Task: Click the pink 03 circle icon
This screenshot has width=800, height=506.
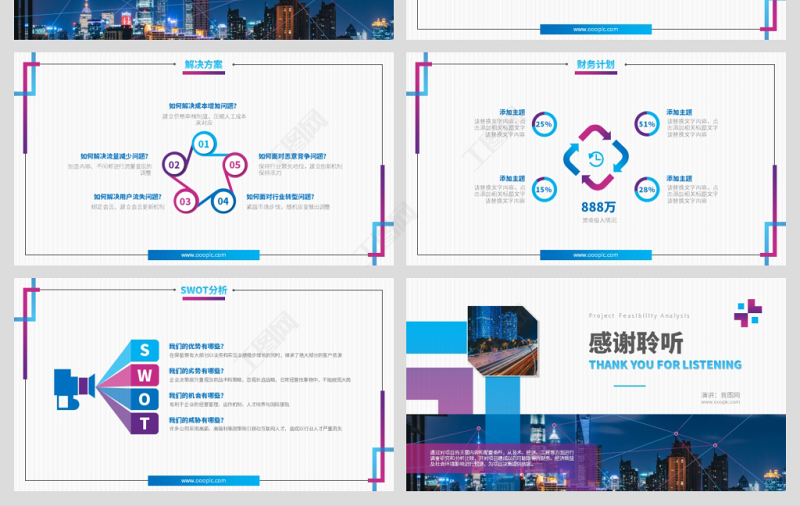Action: click(x=184, y=201)
